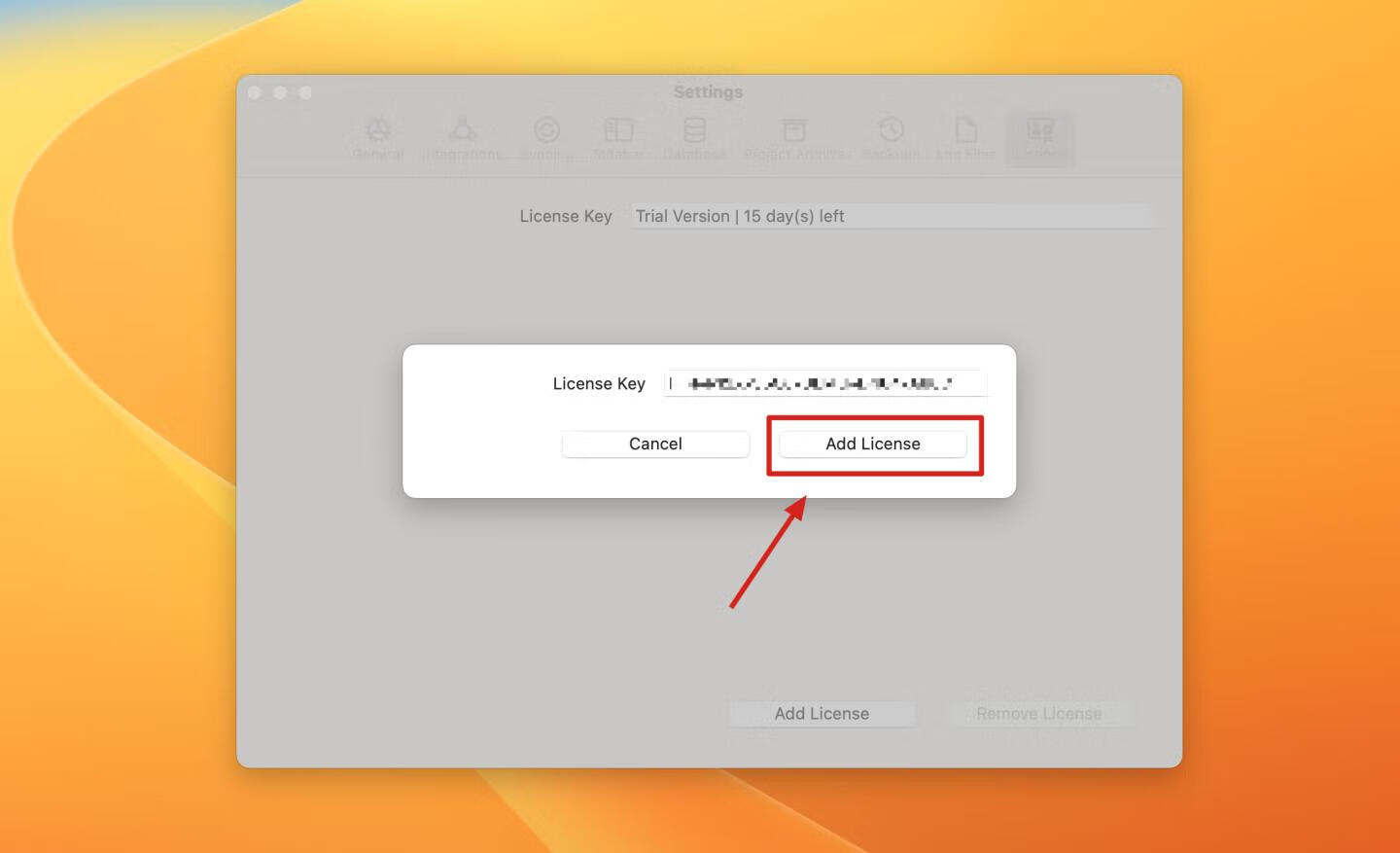Open the Project Archive settings tab
The image size is (1400, 853).
point(794,139)
